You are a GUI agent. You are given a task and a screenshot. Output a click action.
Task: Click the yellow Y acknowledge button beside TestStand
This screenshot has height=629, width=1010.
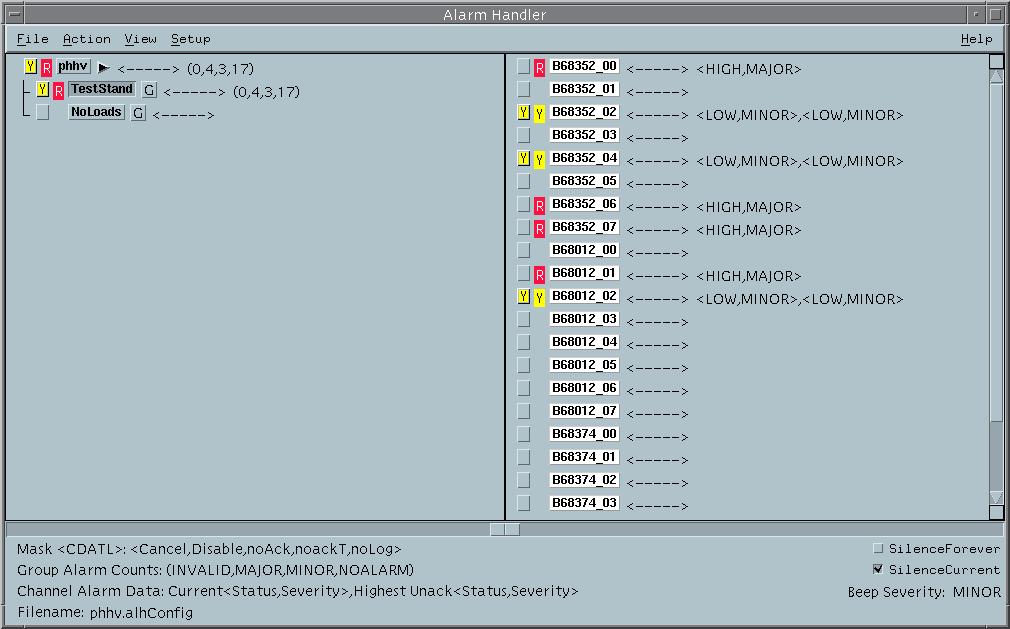pyautogui.click(x=43, y=89)
